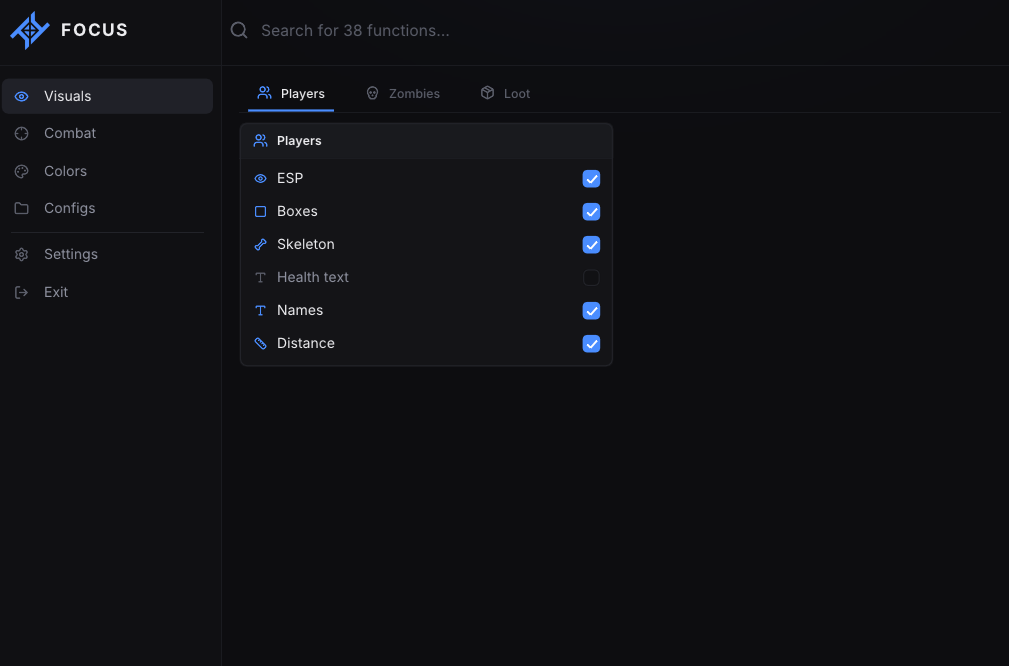Click the Boxes square icon
Image resolution: width=1009 pixels, height=666 pixels.
point(261,212)
